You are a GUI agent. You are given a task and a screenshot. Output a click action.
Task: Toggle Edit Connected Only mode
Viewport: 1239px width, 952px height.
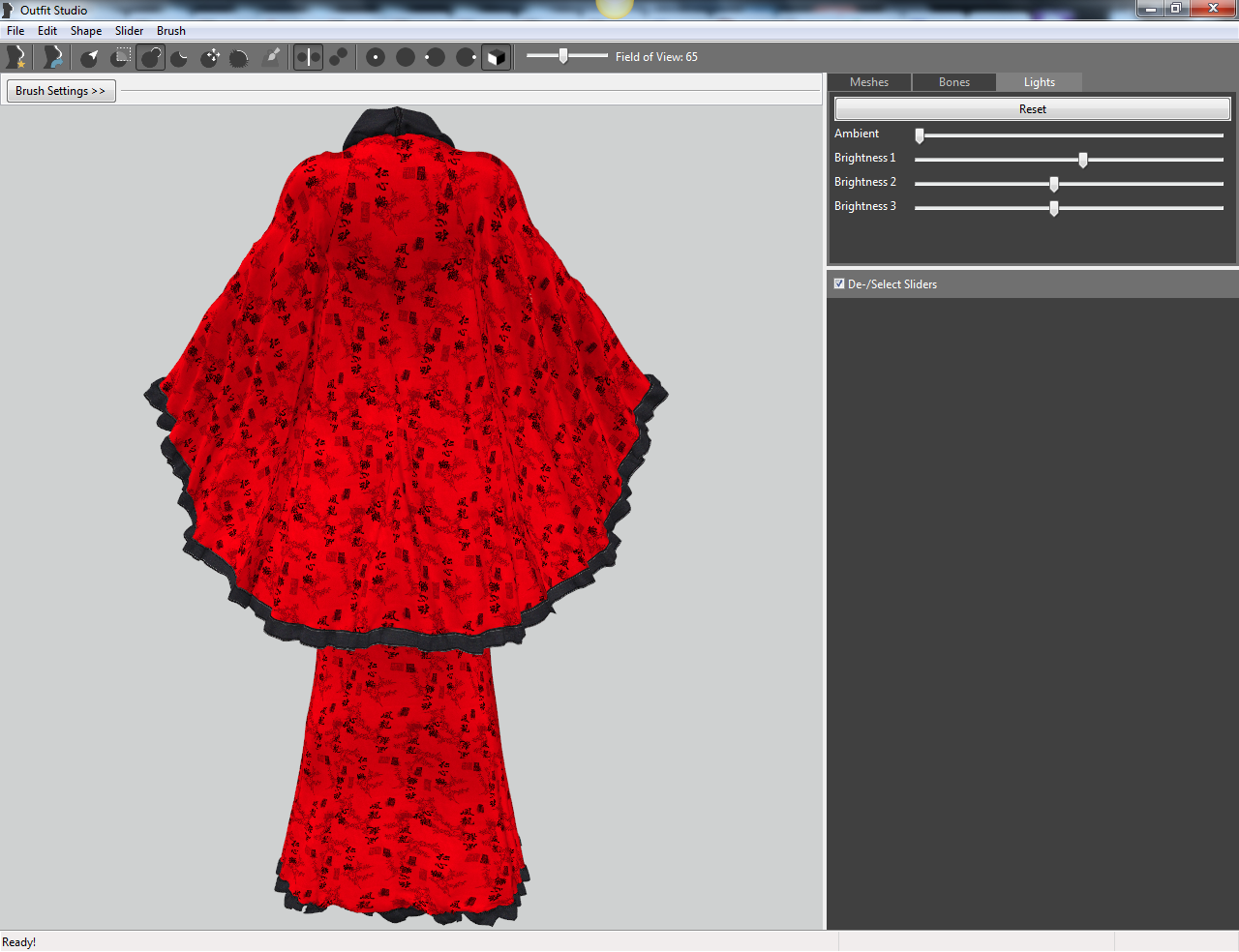(x=338, y=57)
